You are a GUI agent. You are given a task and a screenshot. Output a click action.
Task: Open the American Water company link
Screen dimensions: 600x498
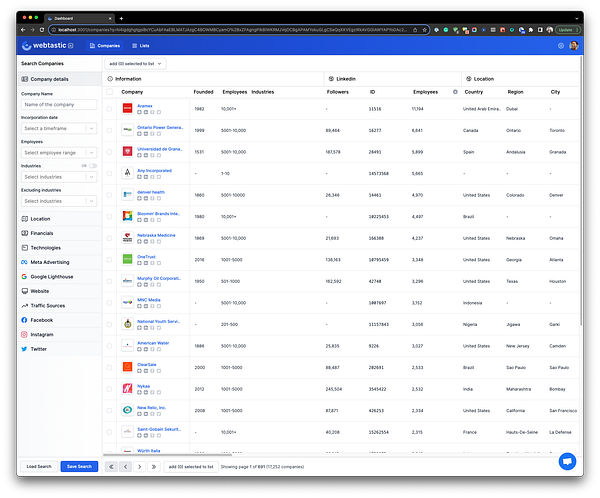(x=153, y=343)
